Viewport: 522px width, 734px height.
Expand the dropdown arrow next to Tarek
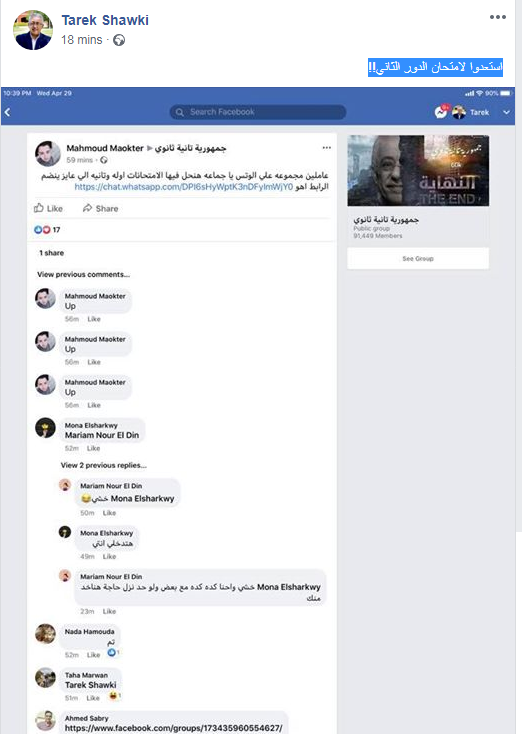(506, 112)
